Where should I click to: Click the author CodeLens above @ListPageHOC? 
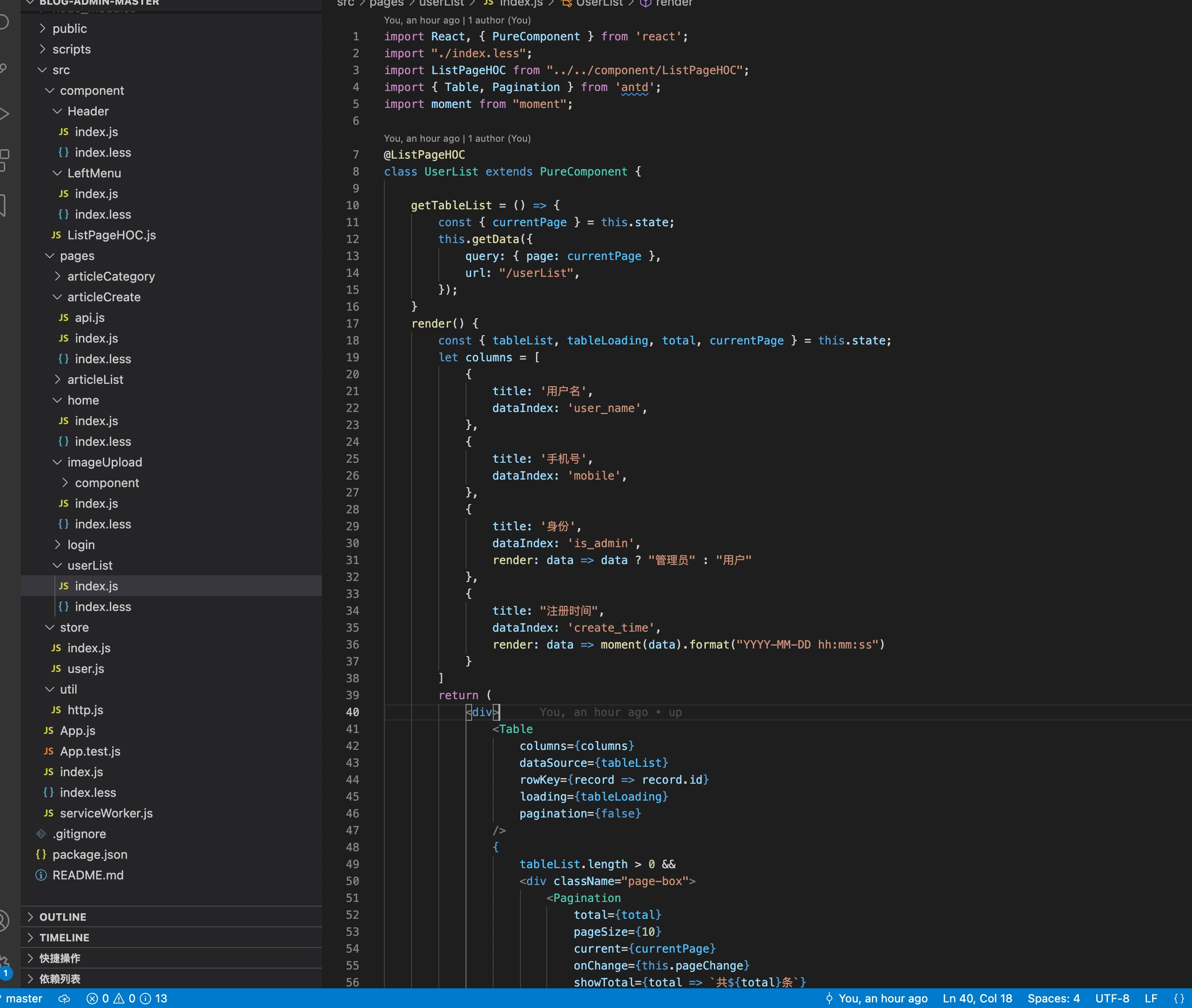coord(457,138)
